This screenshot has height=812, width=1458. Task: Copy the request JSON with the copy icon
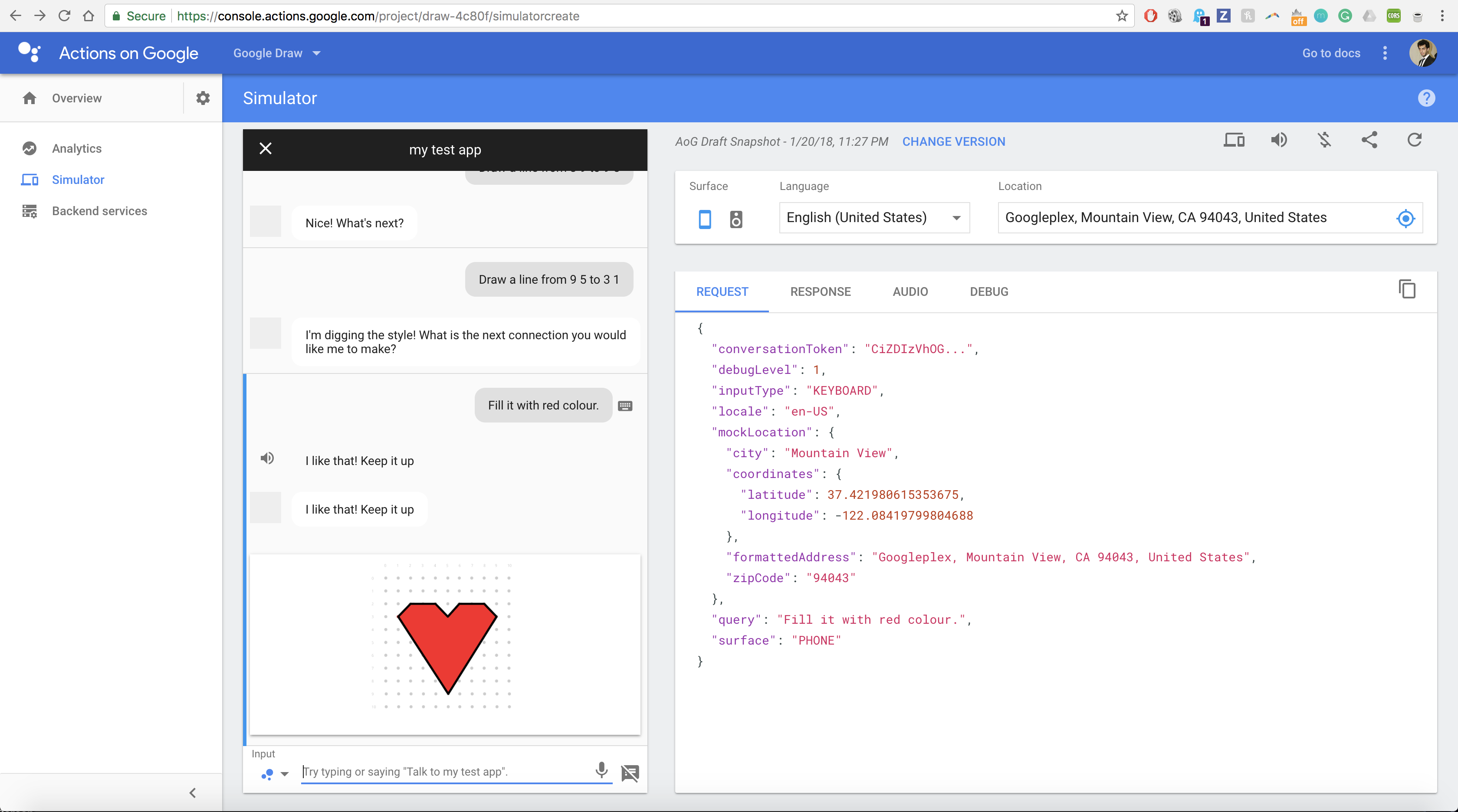pos(1407,290)
